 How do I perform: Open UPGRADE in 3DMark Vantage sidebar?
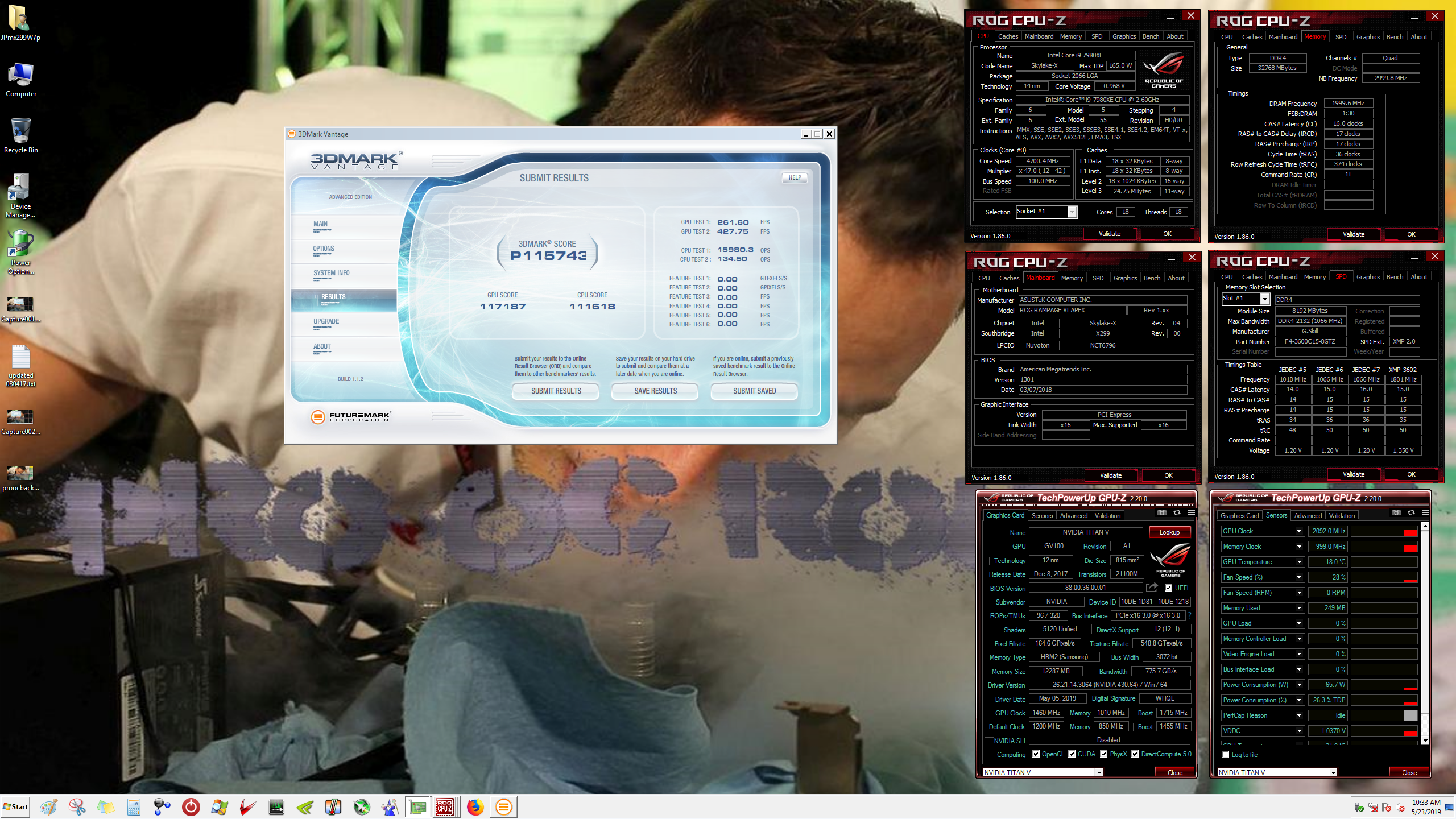pos(326,322)
